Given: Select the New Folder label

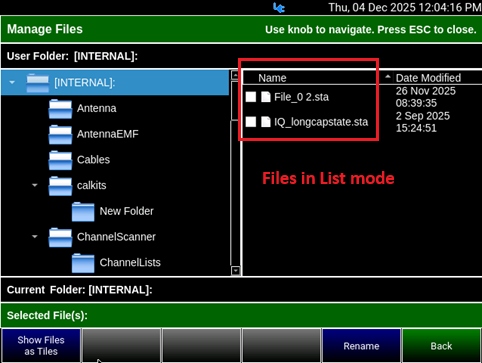Looking at the screenshot, I should 127,211.
